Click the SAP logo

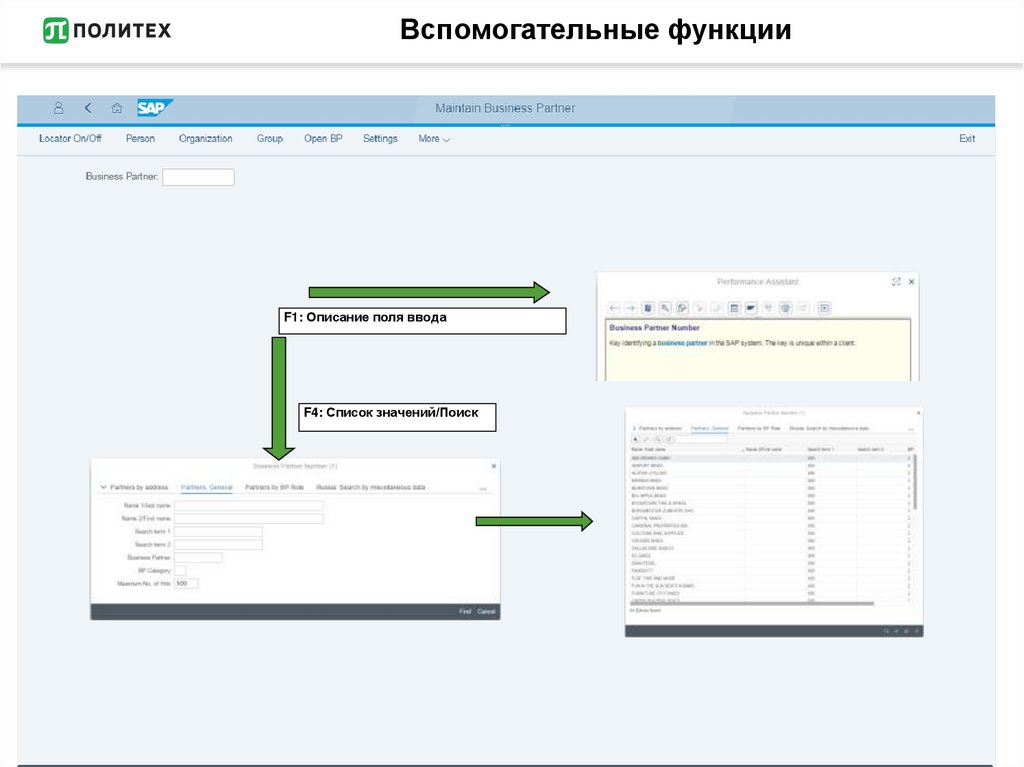click(155, 108)
